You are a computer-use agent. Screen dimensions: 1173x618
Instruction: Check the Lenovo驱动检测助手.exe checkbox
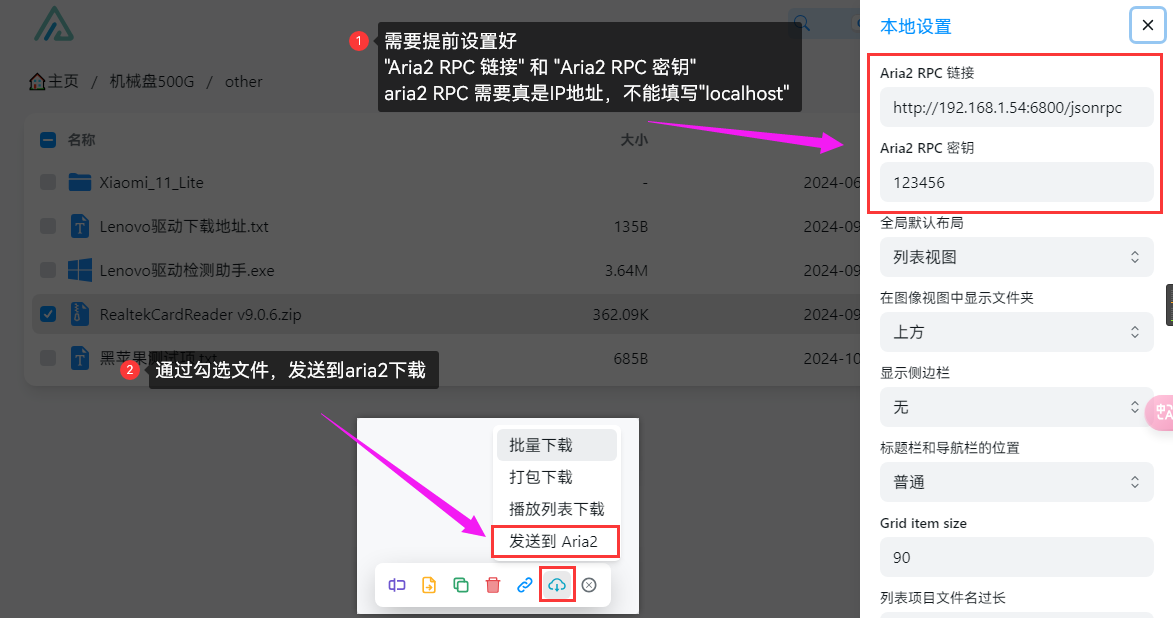tap(48, 270)
